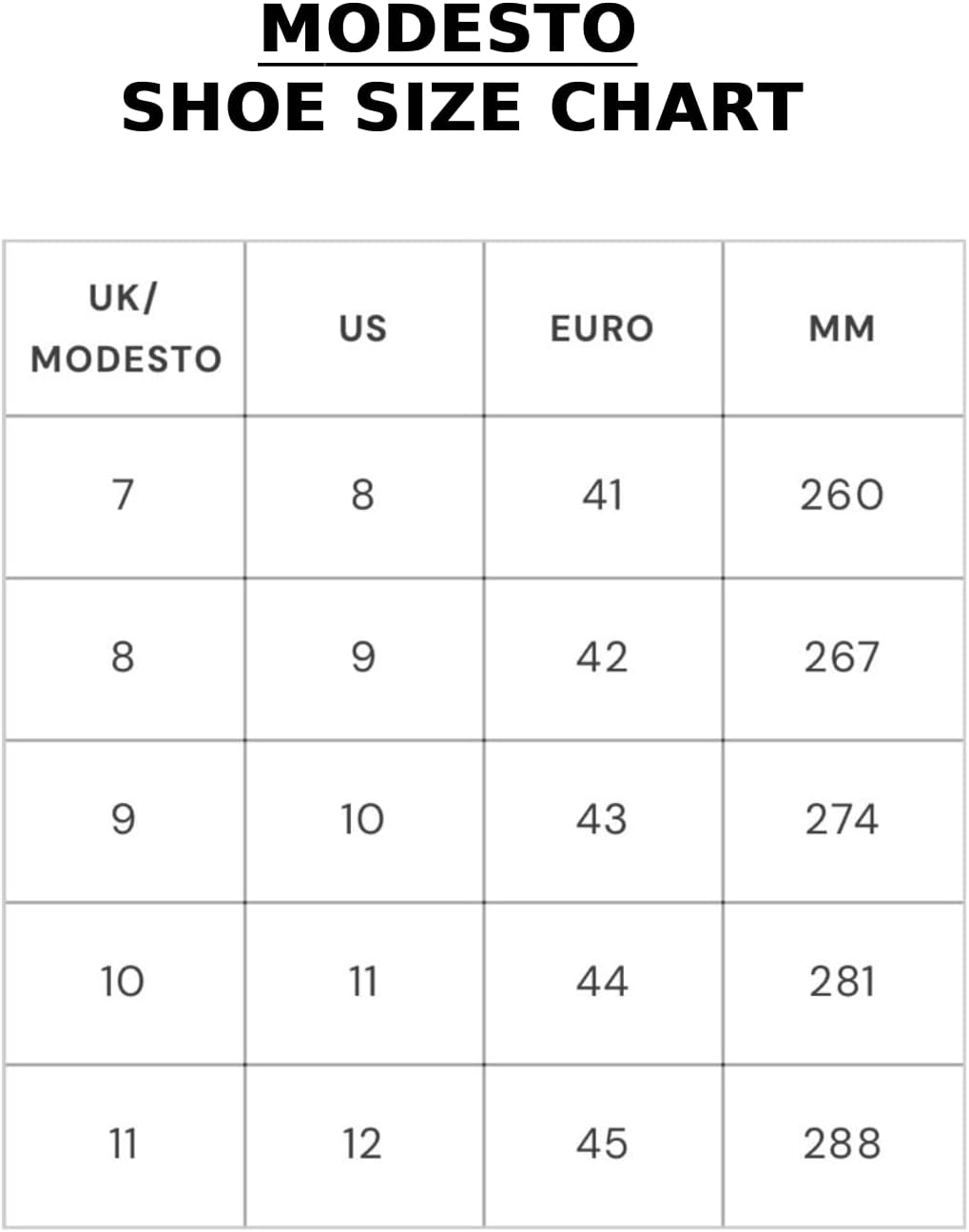Viewport: 969px width, 1232px height.
Task: Click US size 9 cell
Action: click(x=362, y=657)
